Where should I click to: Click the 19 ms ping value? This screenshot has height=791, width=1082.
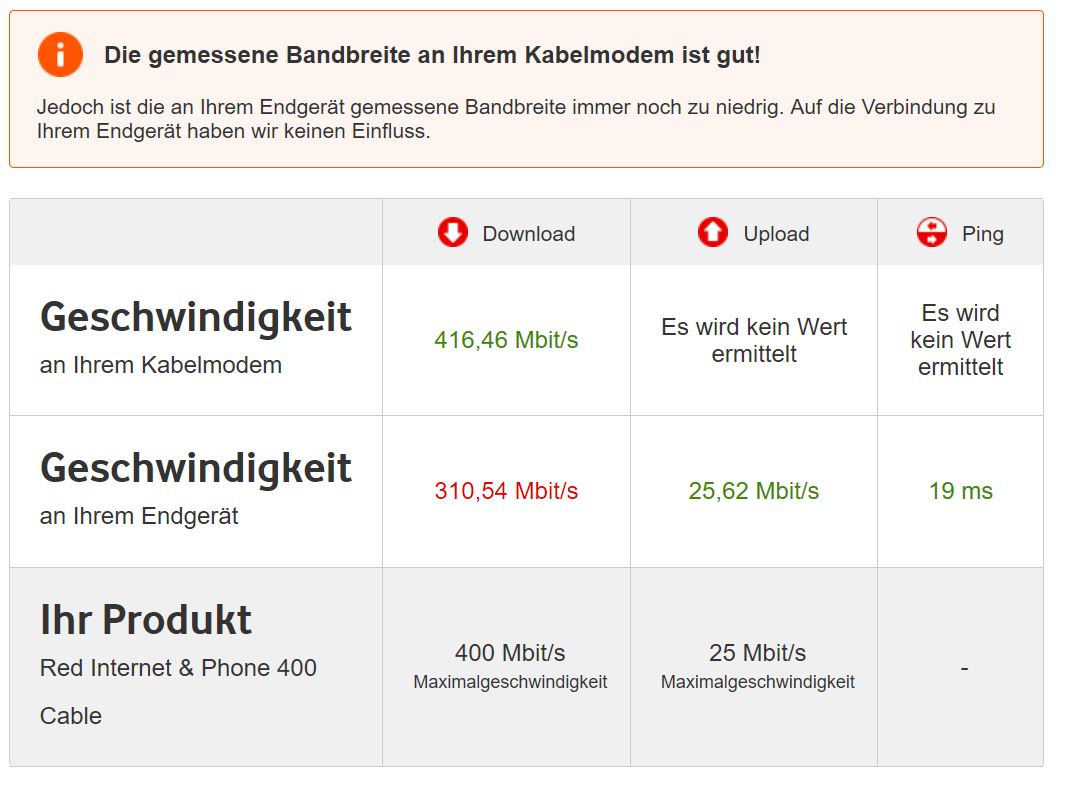pyautogui.click(x=960, y=491)
